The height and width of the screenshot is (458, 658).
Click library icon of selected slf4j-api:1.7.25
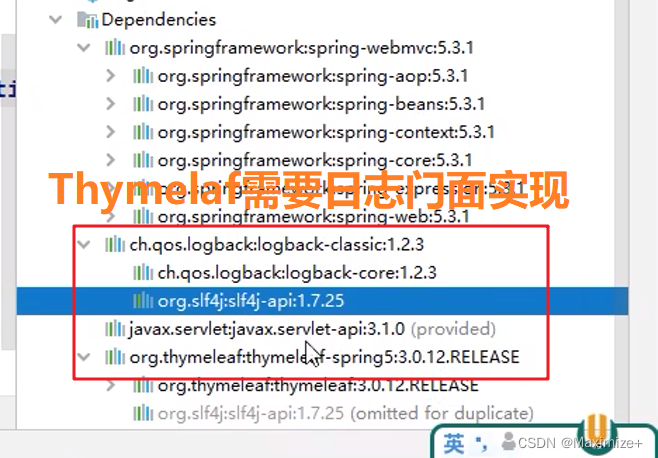tap(143, 301)
